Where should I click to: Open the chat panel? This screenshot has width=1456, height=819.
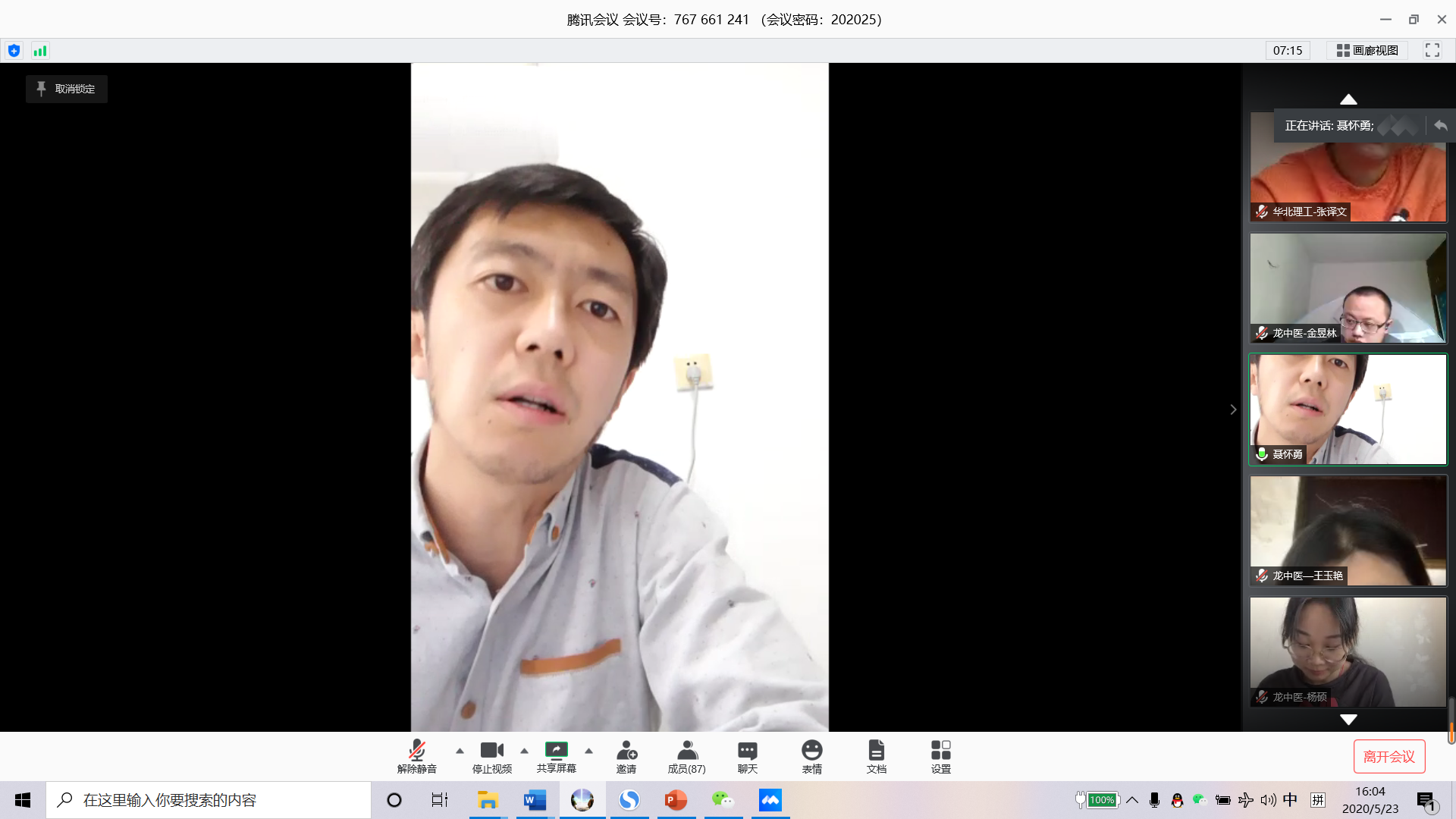(x=747, y=756)
